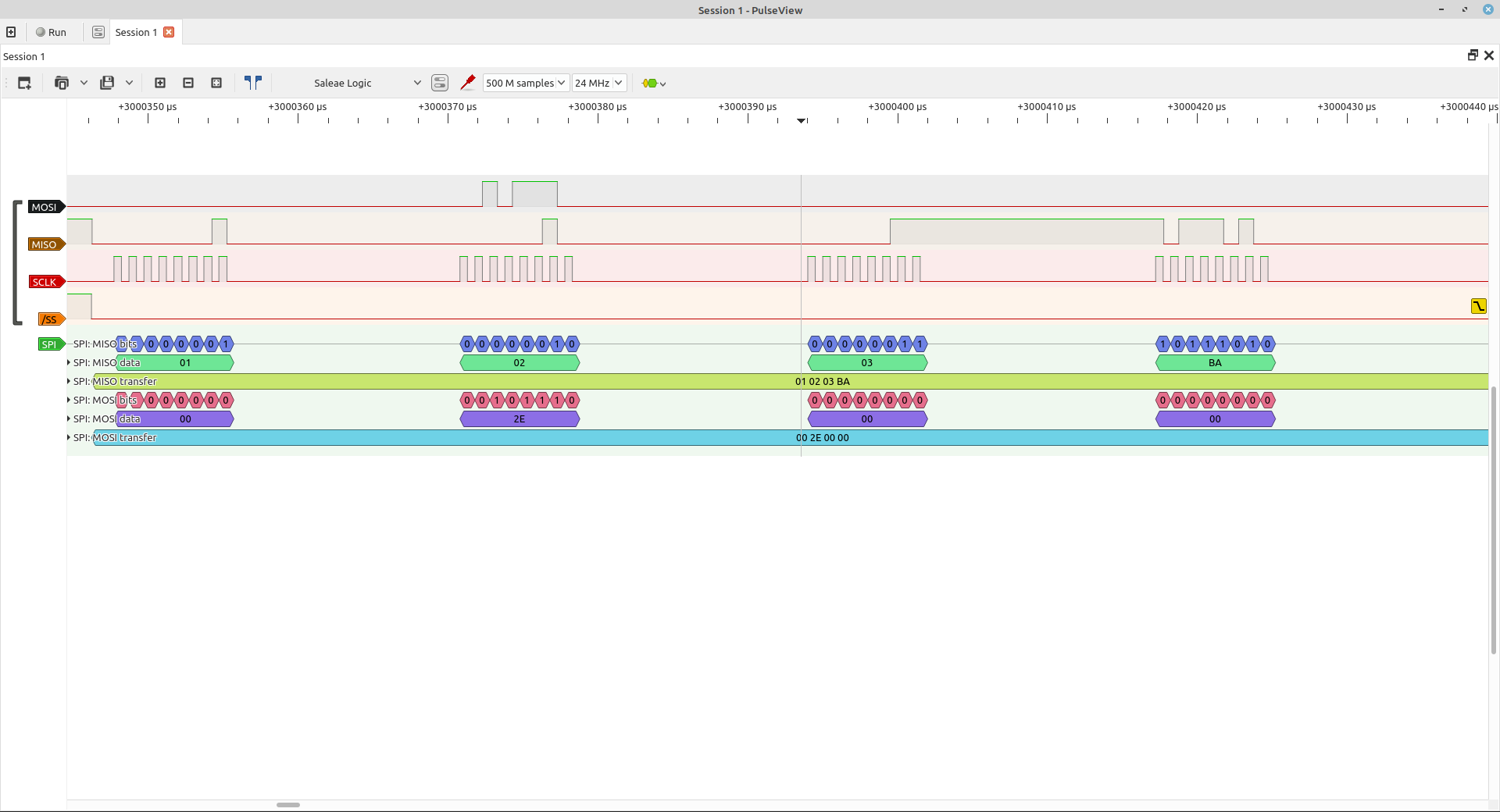The width and height of the screenshot is (1500, 812).
Task: Click the session list icon next to Run
Action: 98,32
